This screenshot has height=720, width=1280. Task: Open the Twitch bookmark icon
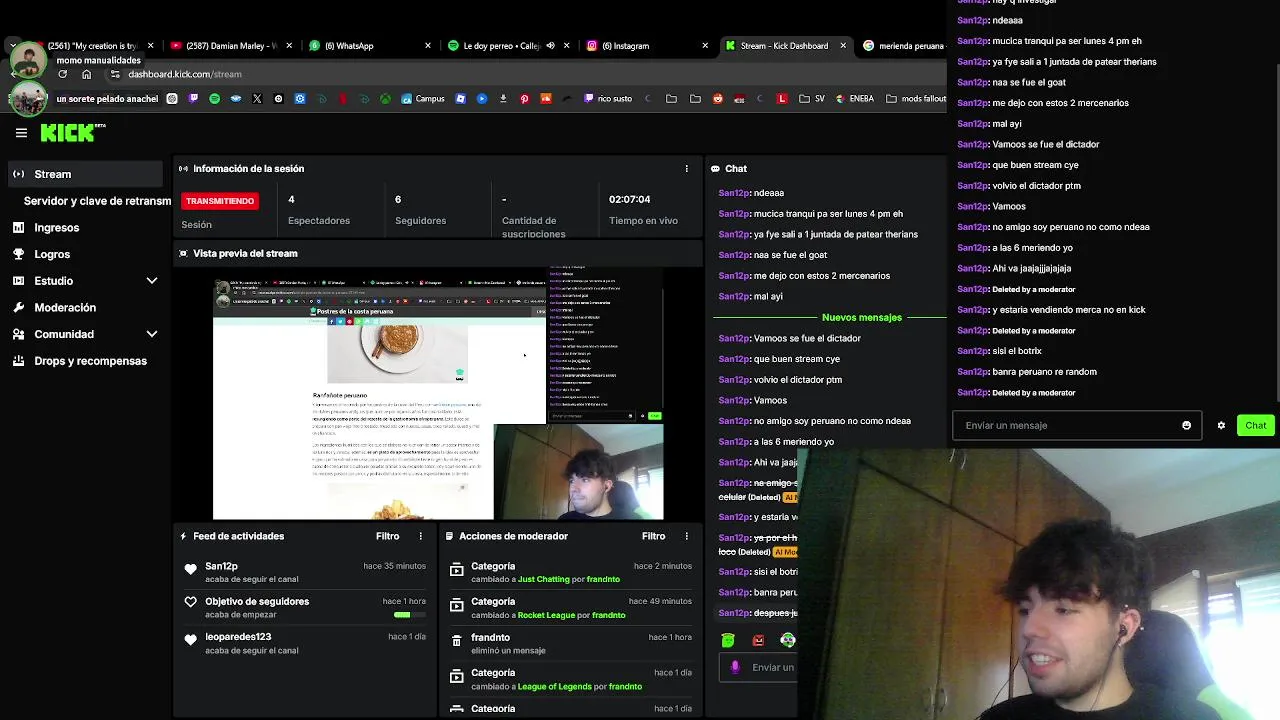pyautogui.click(x=193, y=99)
